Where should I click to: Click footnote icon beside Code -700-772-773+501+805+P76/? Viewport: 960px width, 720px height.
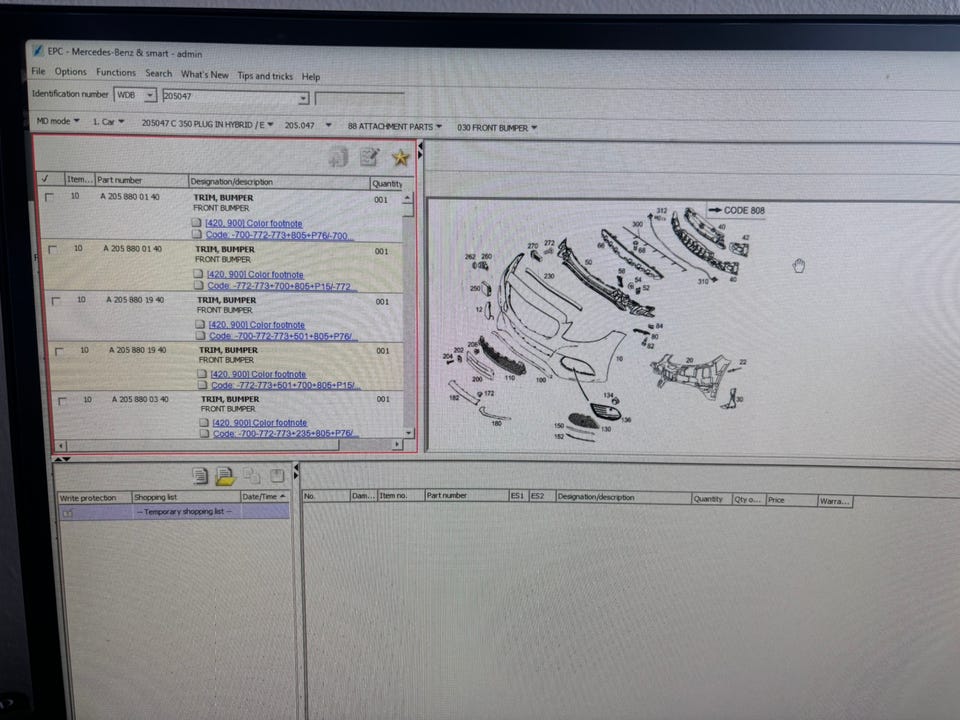pos(200,336)
